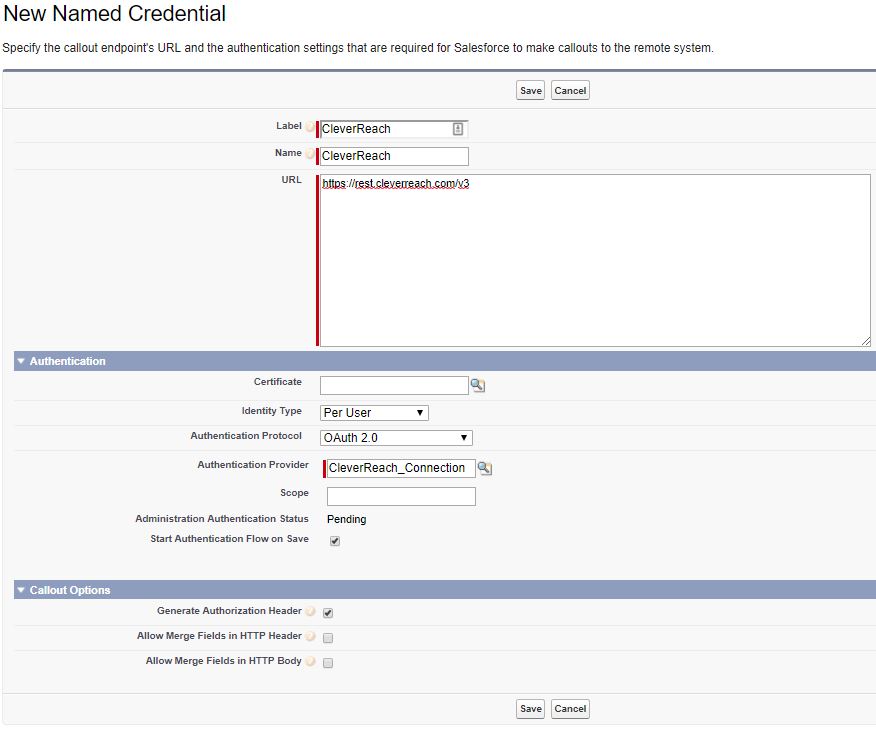The width and height of the screenshot is (876, 731).
Task: Click the New Named Credential heading
Action: [115, 13]
